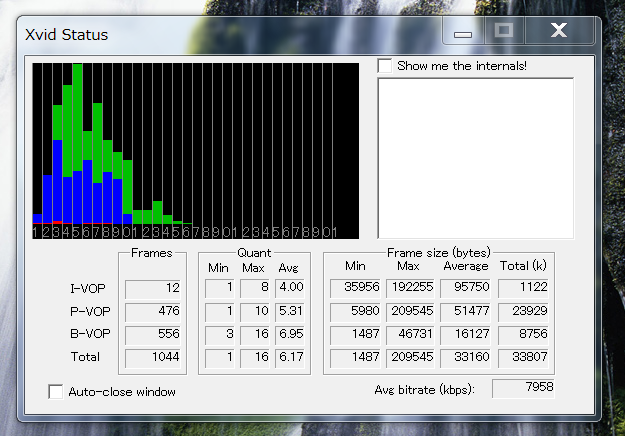This screenshot has height=436, width=625.
Task: Click the Frame size (bytes) group label
Action: click(x=439, y=253)
